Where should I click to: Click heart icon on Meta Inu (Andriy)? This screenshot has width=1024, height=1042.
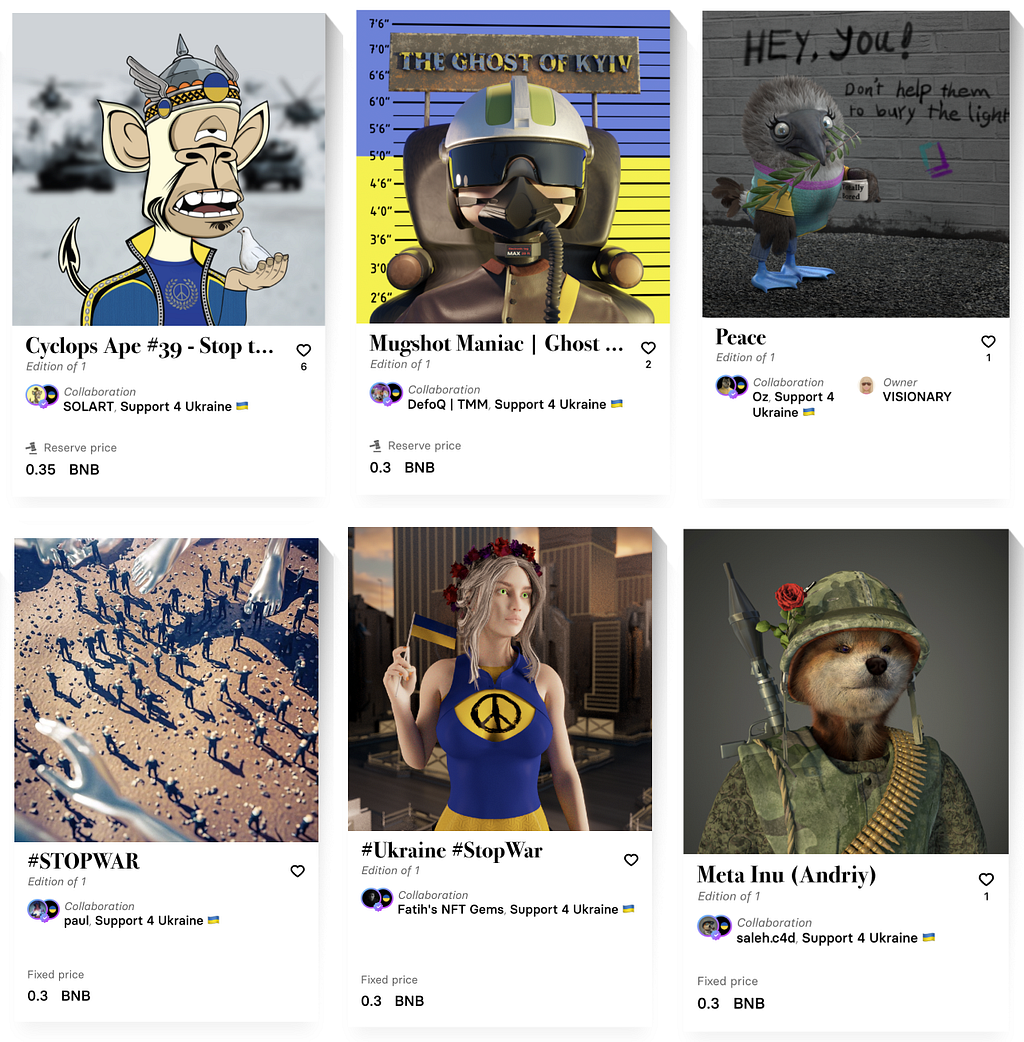pyautogui.click(x=986, y=879)
